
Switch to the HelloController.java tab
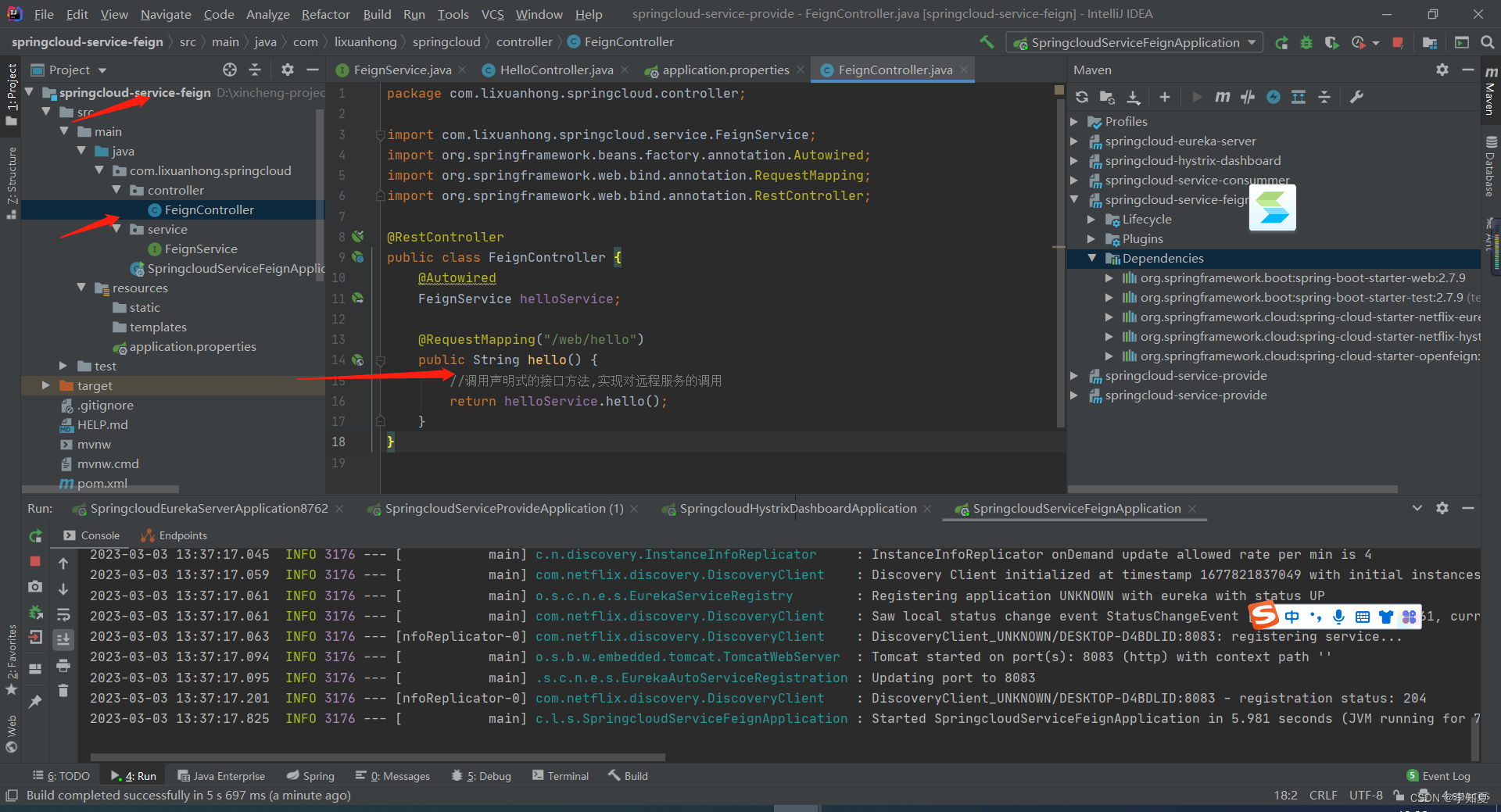(x=556, y=70)
